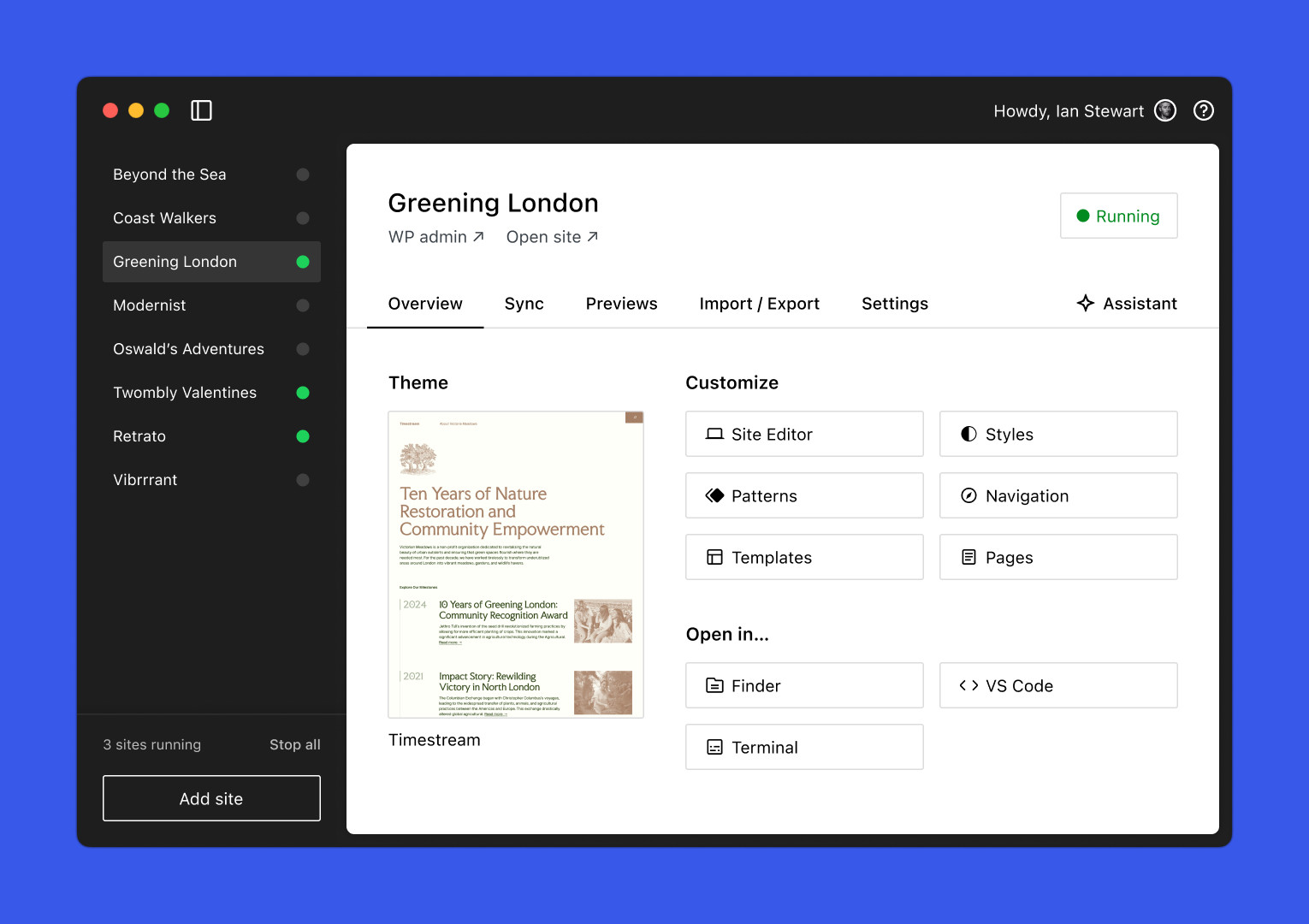Stop Twombly Valentines via its green dot
Image resolution: width=1309 pixels, height=924 pixels.
click(303, 393)
